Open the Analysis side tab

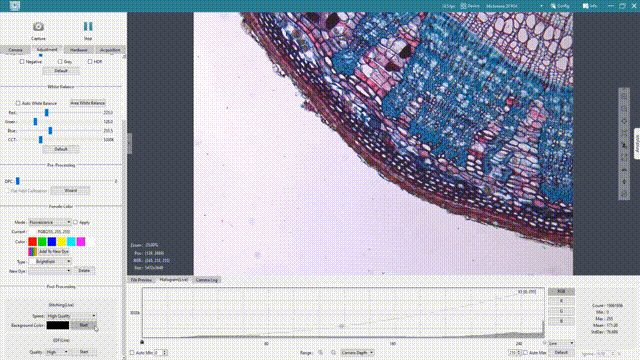click(637, 144)
